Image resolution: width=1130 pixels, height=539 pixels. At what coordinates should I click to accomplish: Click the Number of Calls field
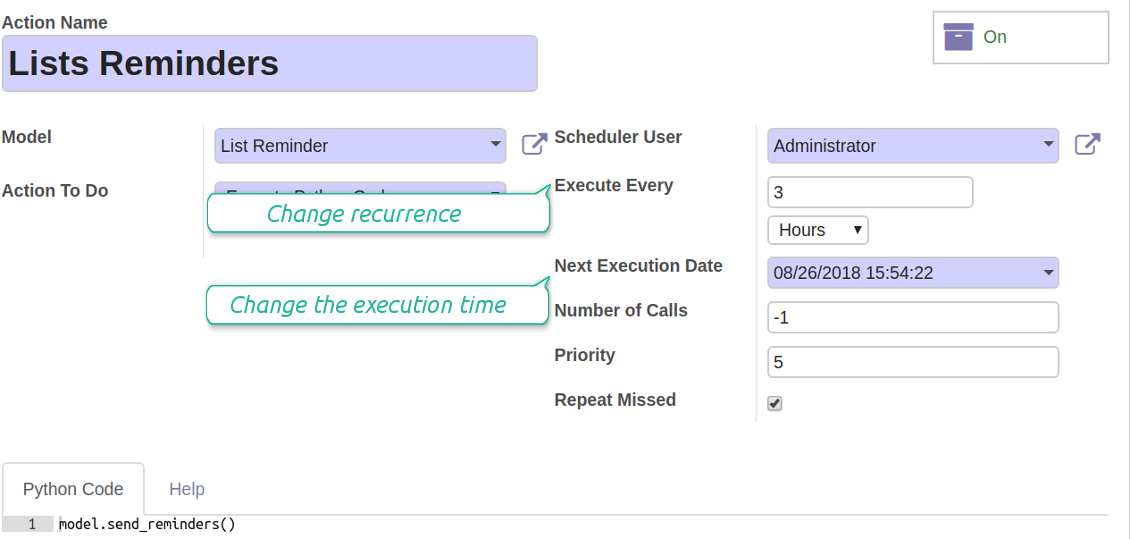click(913, 317)
